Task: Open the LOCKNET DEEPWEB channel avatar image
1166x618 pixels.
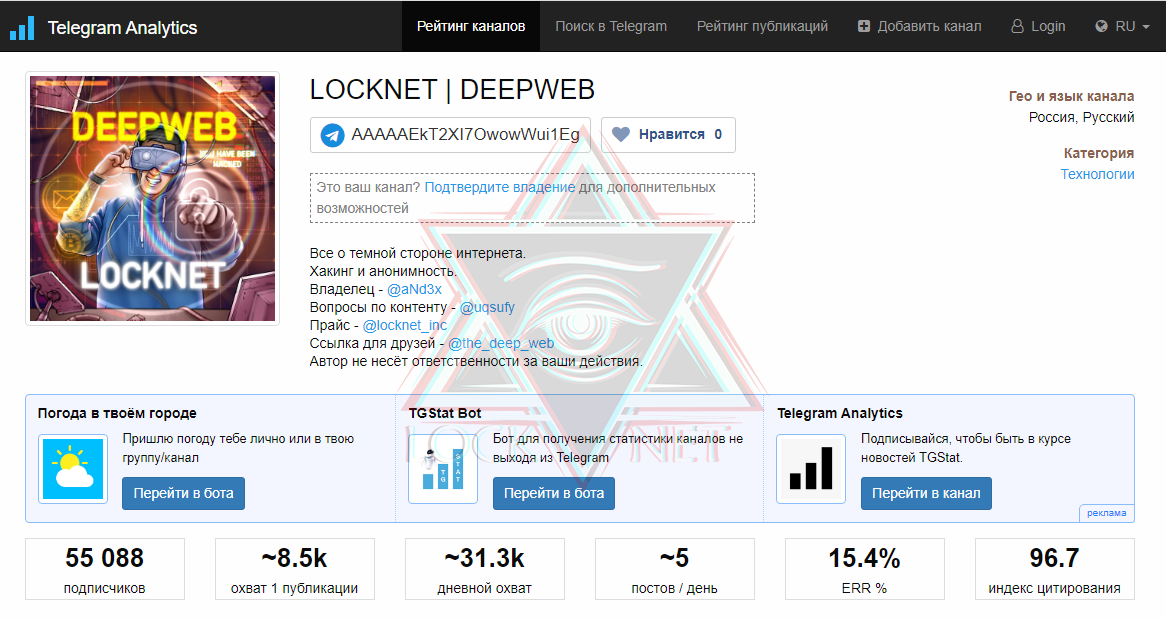Action: pos(152,199)
